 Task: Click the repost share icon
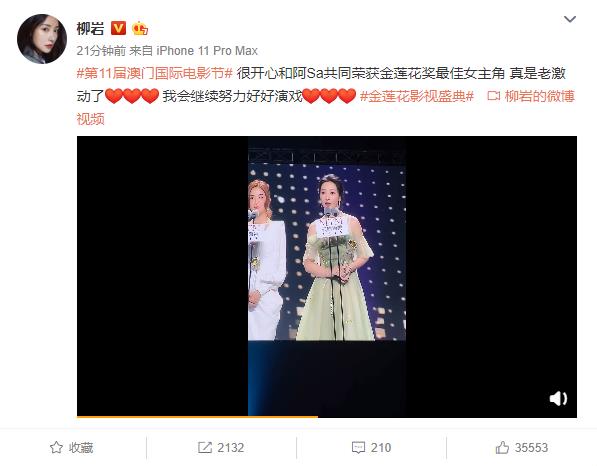pos(205,447)
